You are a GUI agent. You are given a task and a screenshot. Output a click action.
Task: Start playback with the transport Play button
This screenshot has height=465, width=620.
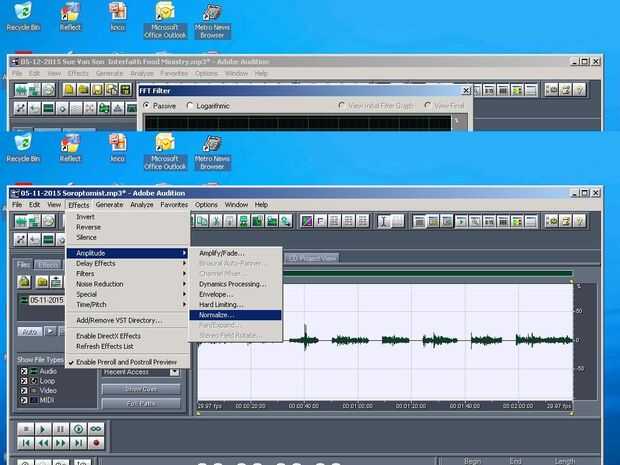click(43, 429)
